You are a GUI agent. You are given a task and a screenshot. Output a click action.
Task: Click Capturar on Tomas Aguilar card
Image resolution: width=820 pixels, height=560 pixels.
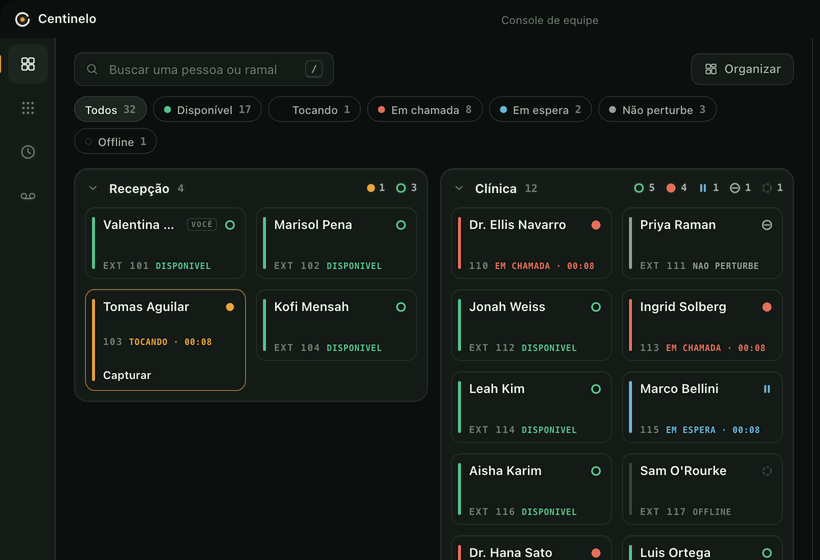point(127,375)
